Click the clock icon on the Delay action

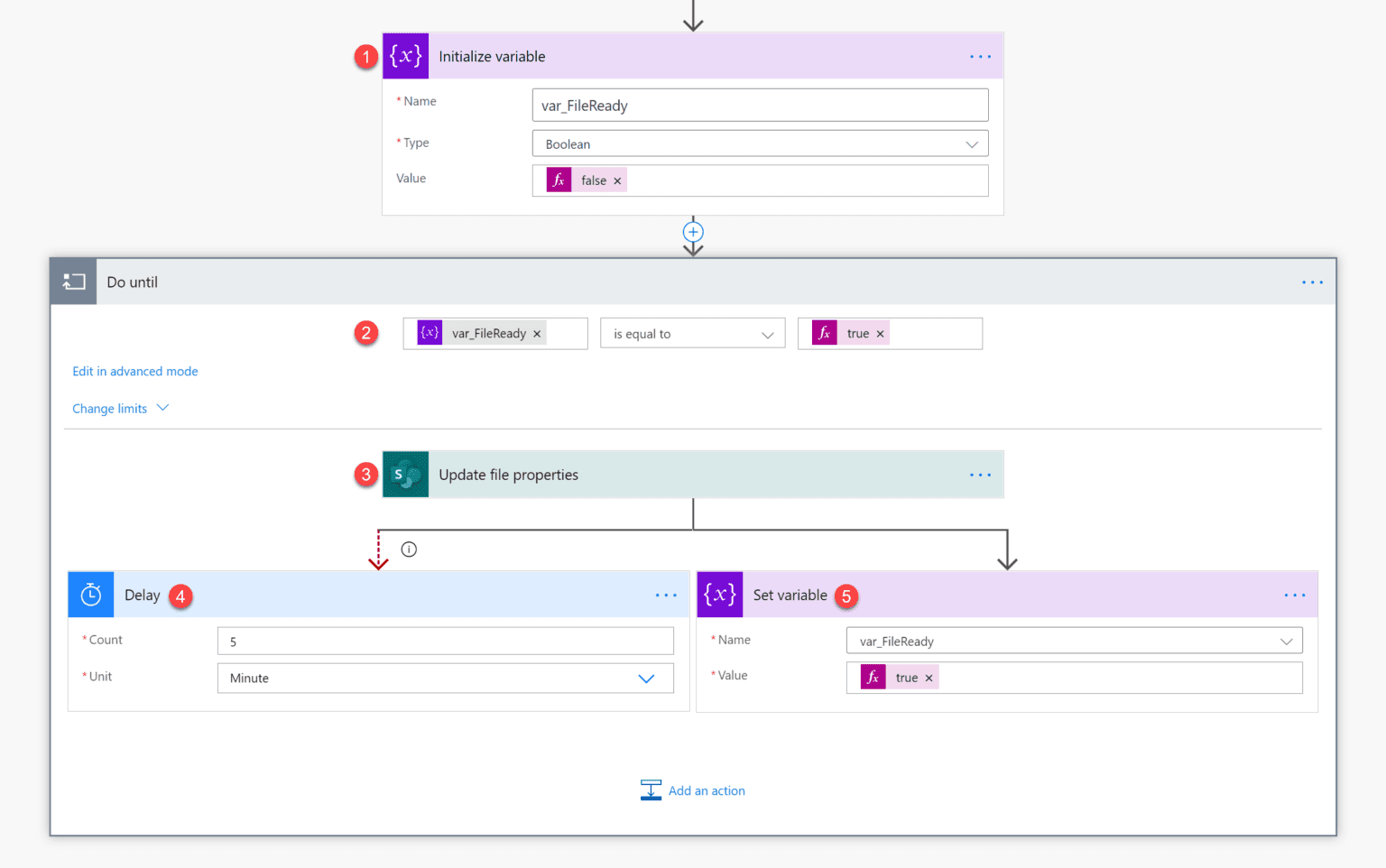coord(90,594)
